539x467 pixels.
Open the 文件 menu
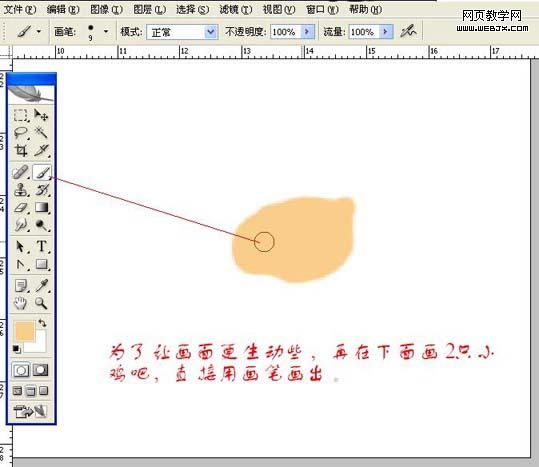(x=20, y=9)
